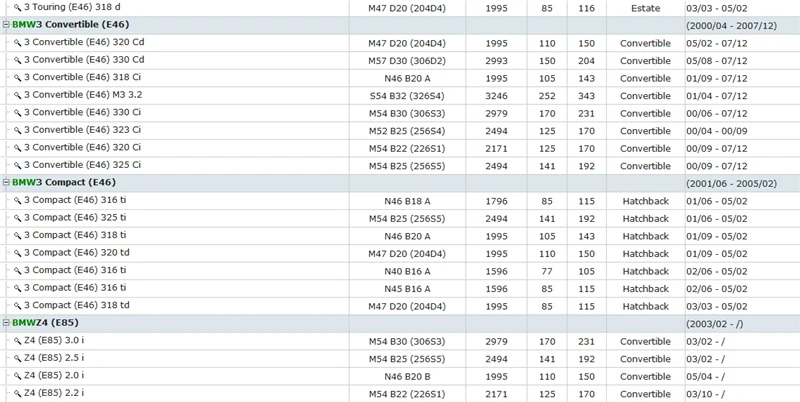Click engine code N45 B16 A
800x402 pixels.
coord(407,289)
